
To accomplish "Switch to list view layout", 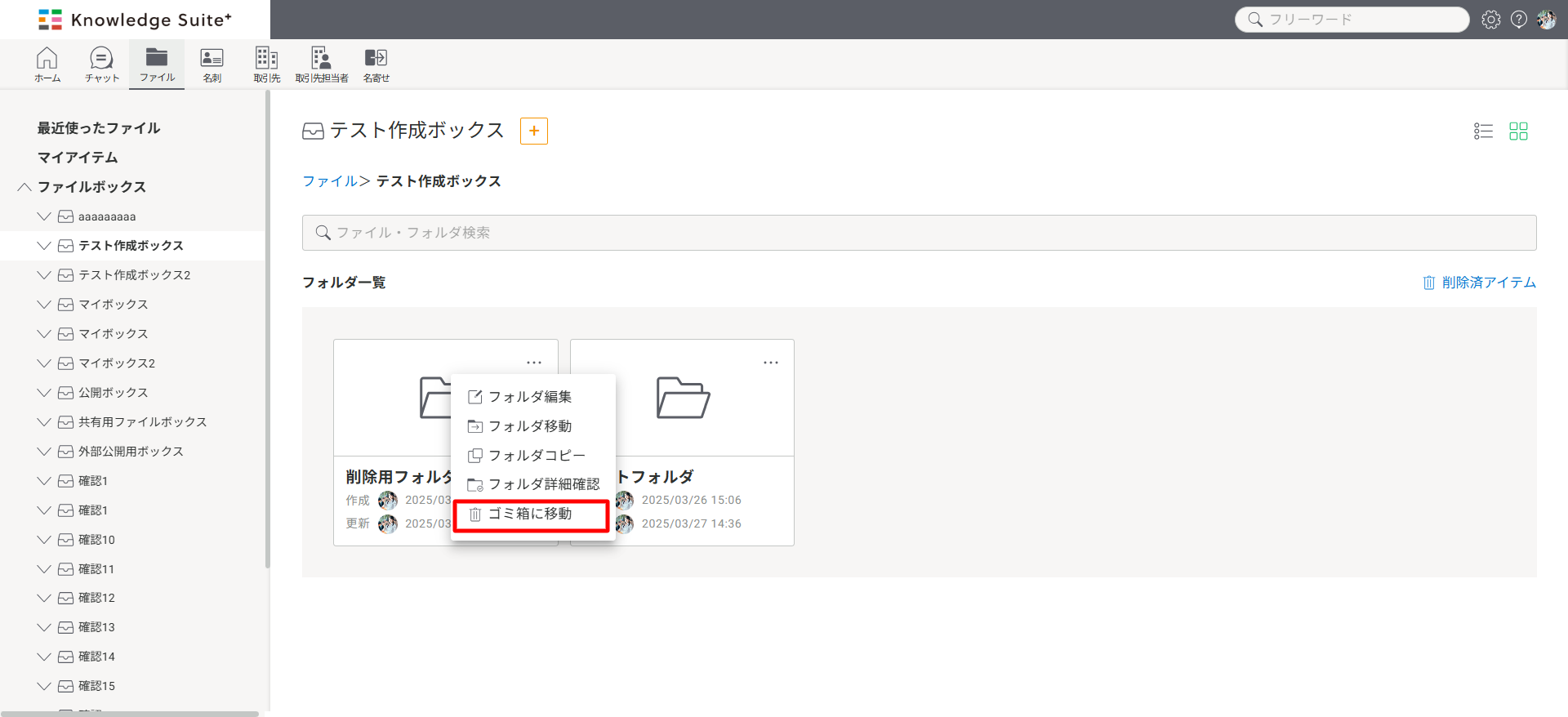I will tap(1483, 131).
